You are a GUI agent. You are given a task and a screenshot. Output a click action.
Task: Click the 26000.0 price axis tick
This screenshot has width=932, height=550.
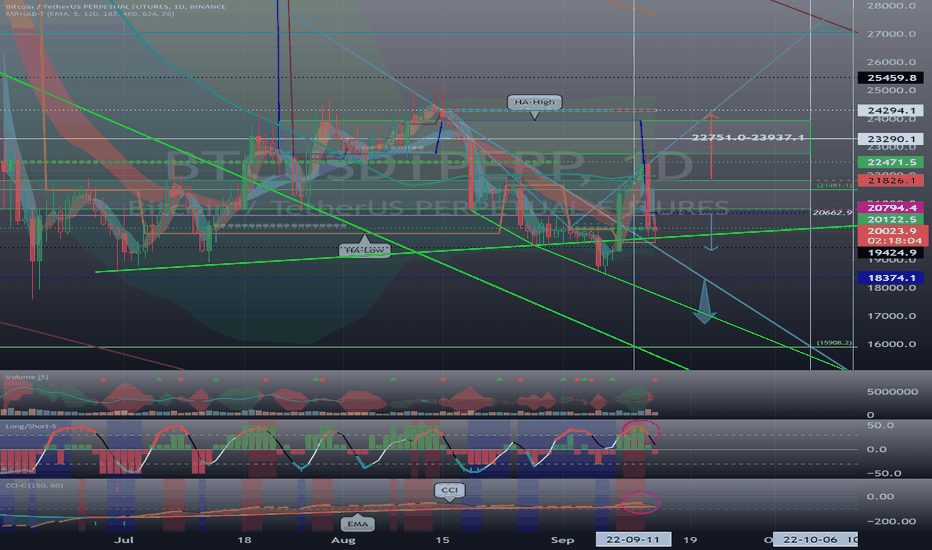(891, 62)
